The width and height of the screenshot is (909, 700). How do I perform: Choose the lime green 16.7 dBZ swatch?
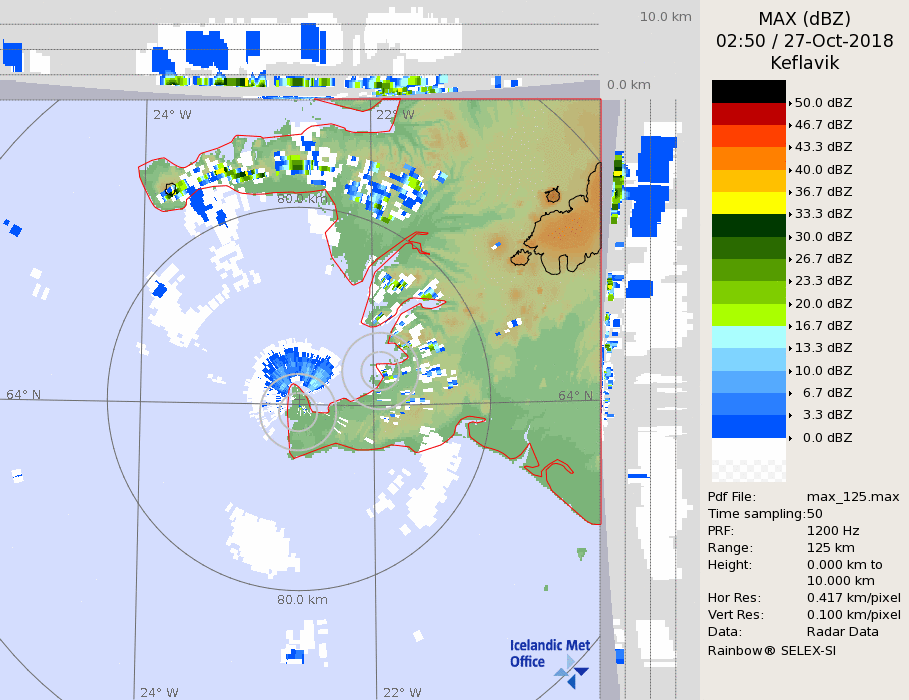[748, 315]
